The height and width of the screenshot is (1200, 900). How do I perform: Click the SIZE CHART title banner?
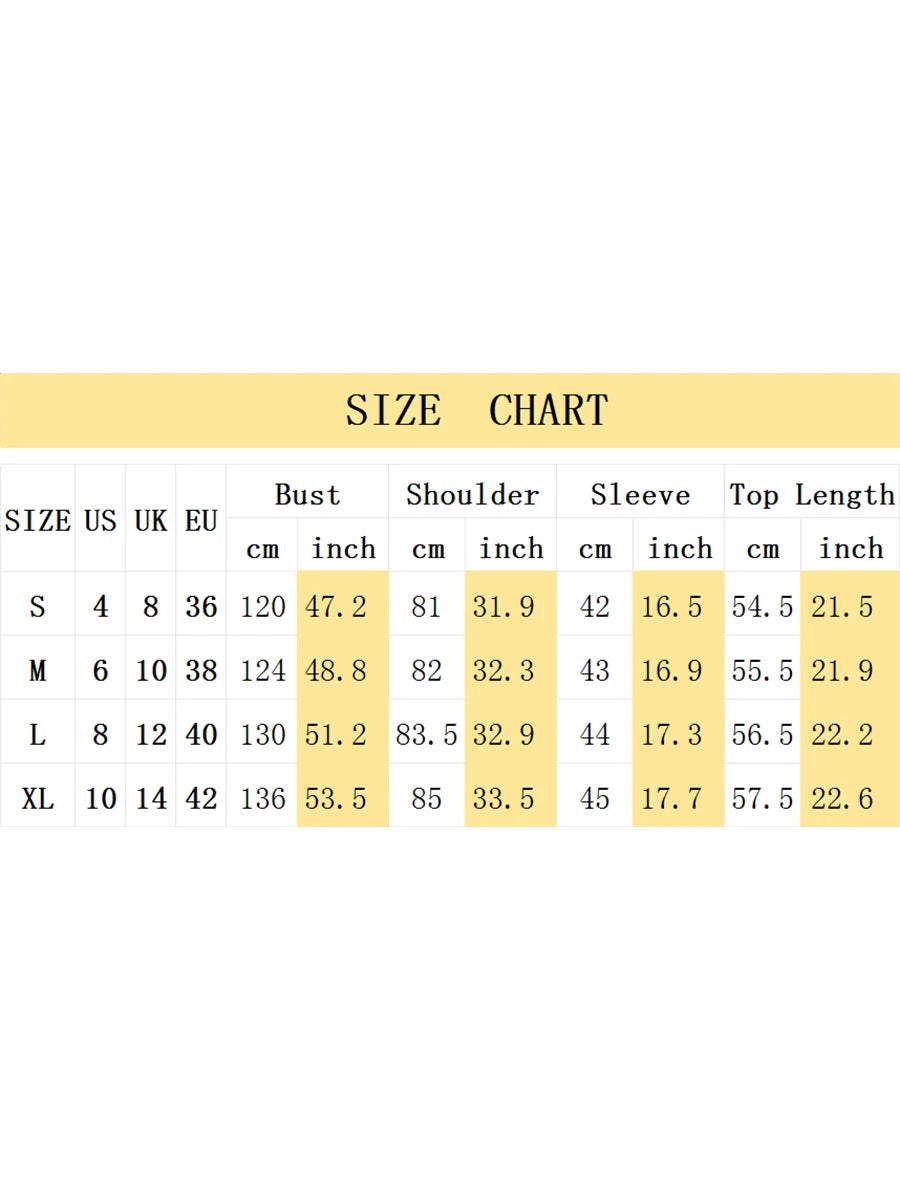476,410
